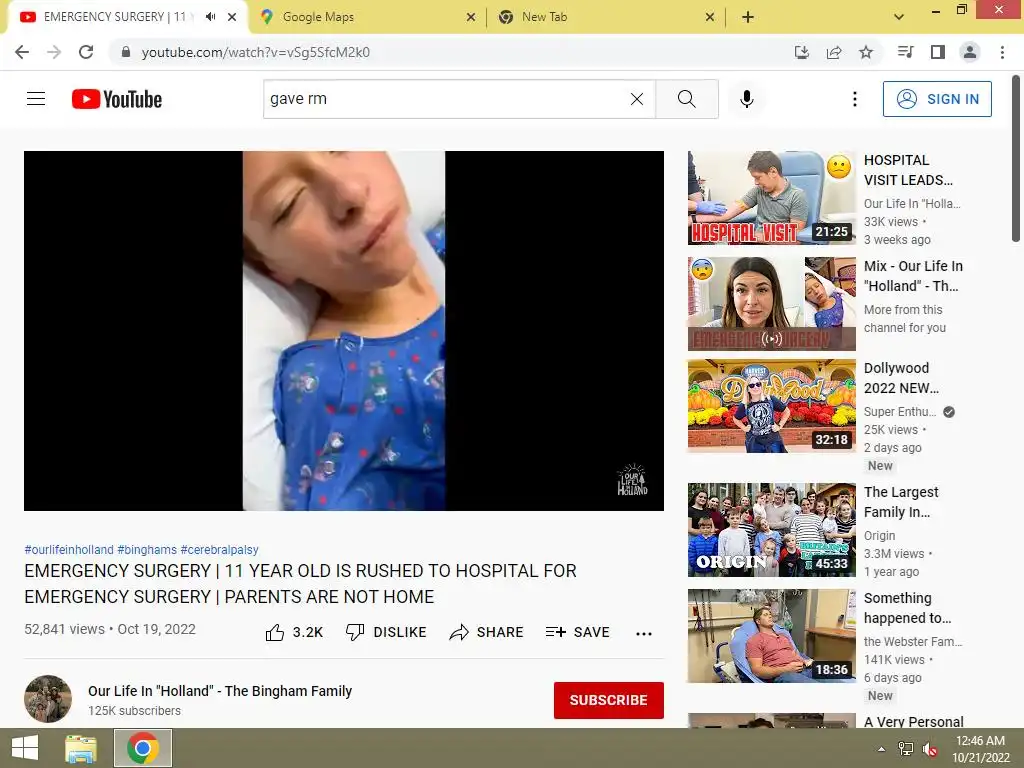Open a new browser tab

748,17
